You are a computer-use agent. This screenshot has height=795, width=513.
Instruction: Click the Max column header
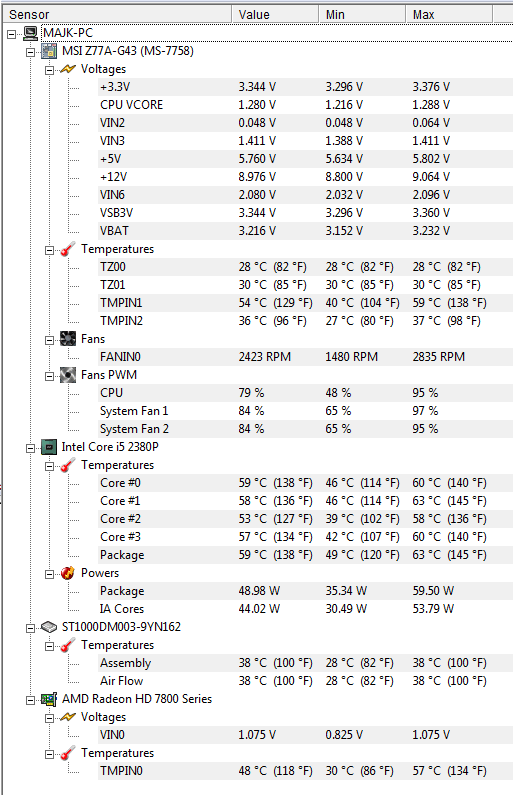[x=449, y=14]
